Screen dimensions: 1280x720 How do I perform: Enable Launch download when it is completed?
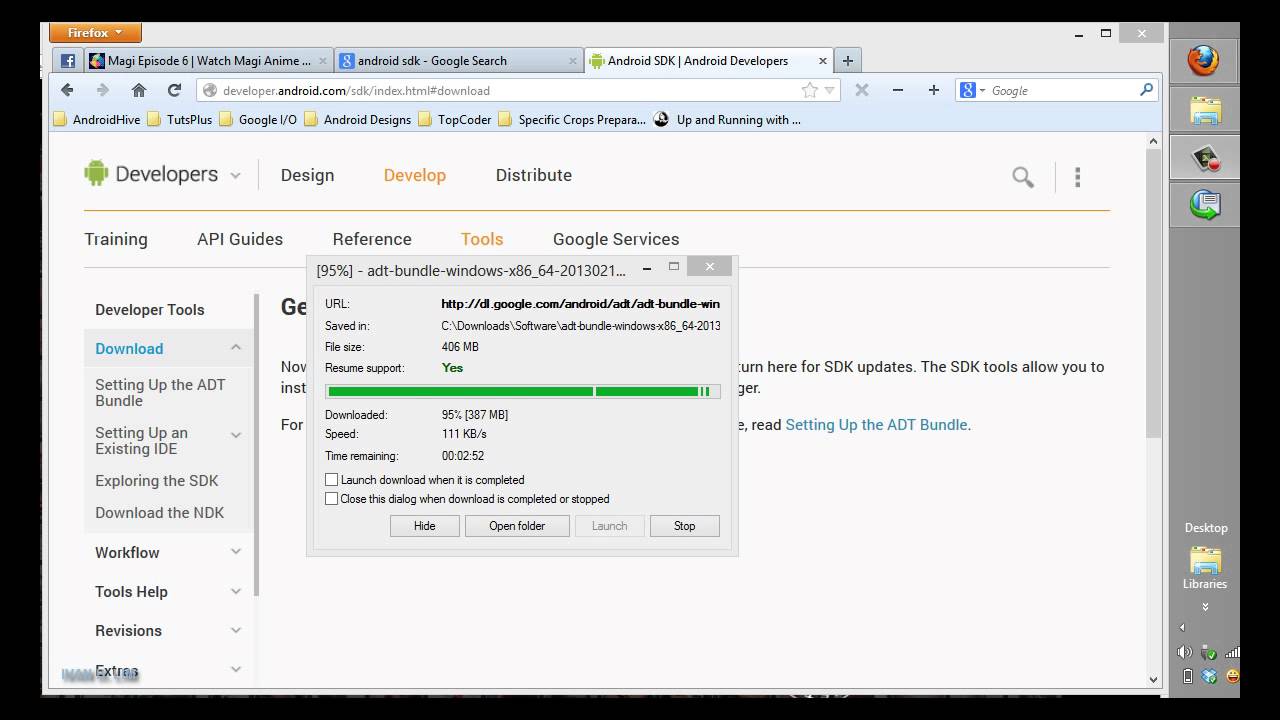click(x=332, y=480)
